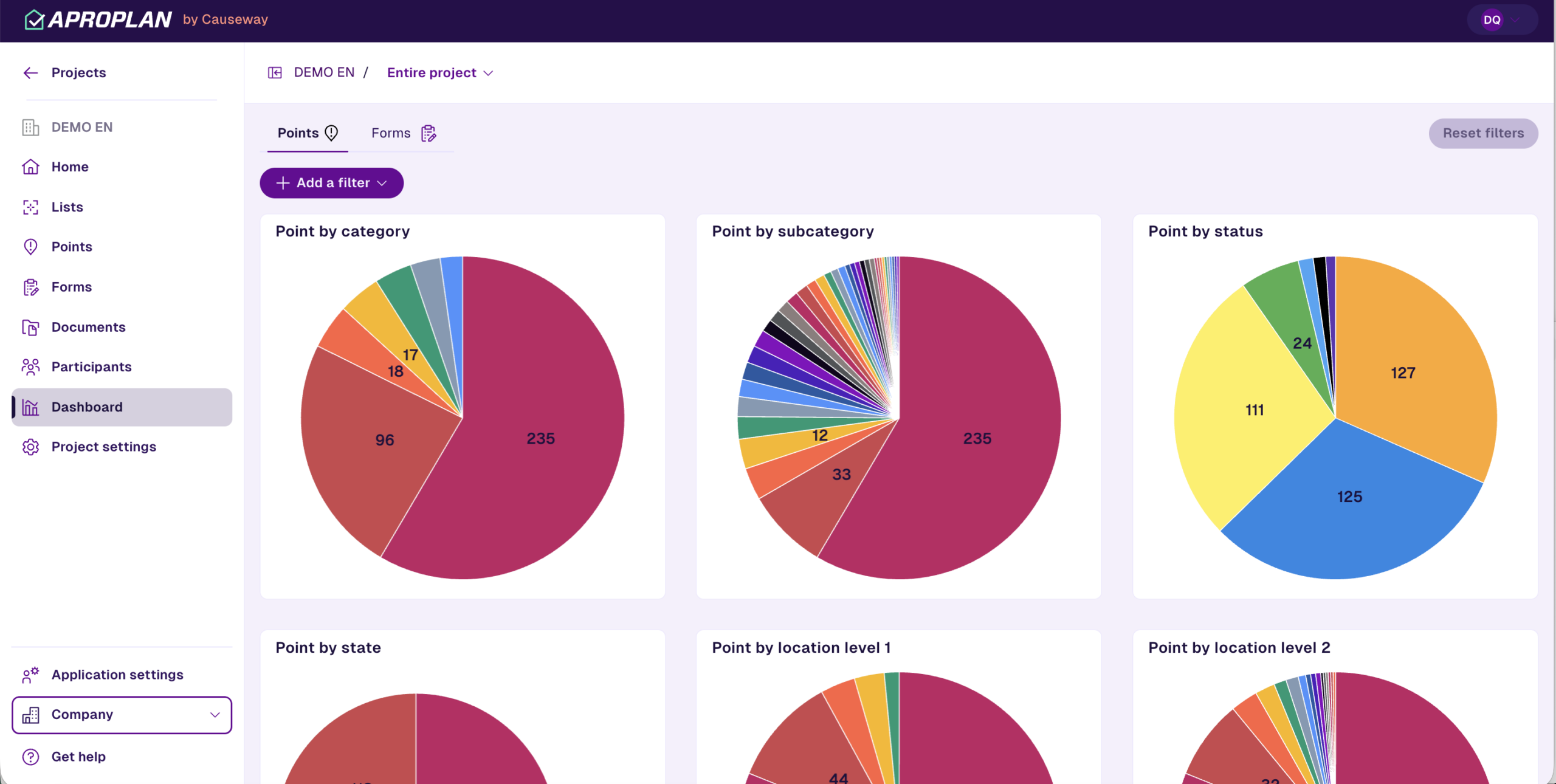
Task: Click the 33 slice in Point by subcategory
Action: tap(841, 474)
